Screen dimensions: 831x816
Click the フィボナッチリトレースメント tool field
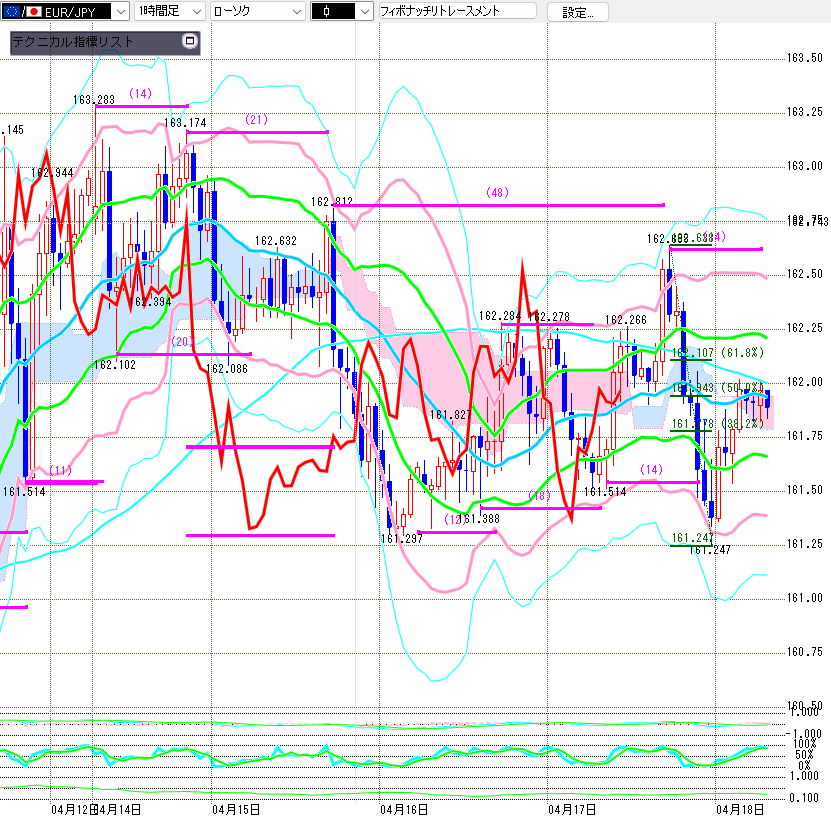[x=458, y=11]
